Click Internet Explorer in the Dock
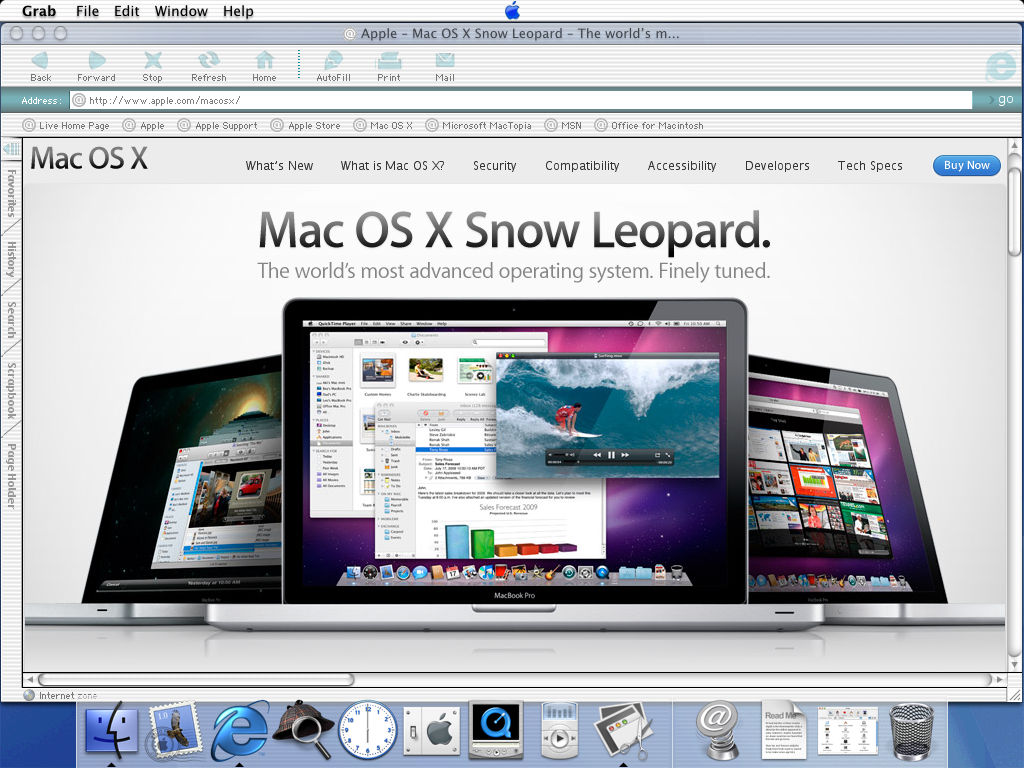This screenshot has height=768, width=1024. (239, 731)
